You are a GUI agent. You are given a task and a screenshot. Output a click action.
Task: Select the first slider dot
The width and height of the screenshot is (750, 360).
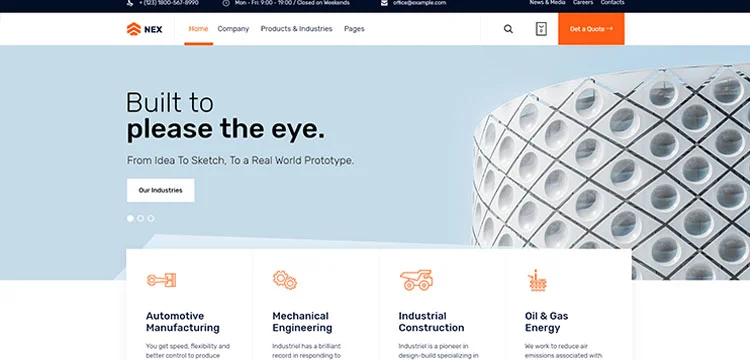(x=130, y=218)
